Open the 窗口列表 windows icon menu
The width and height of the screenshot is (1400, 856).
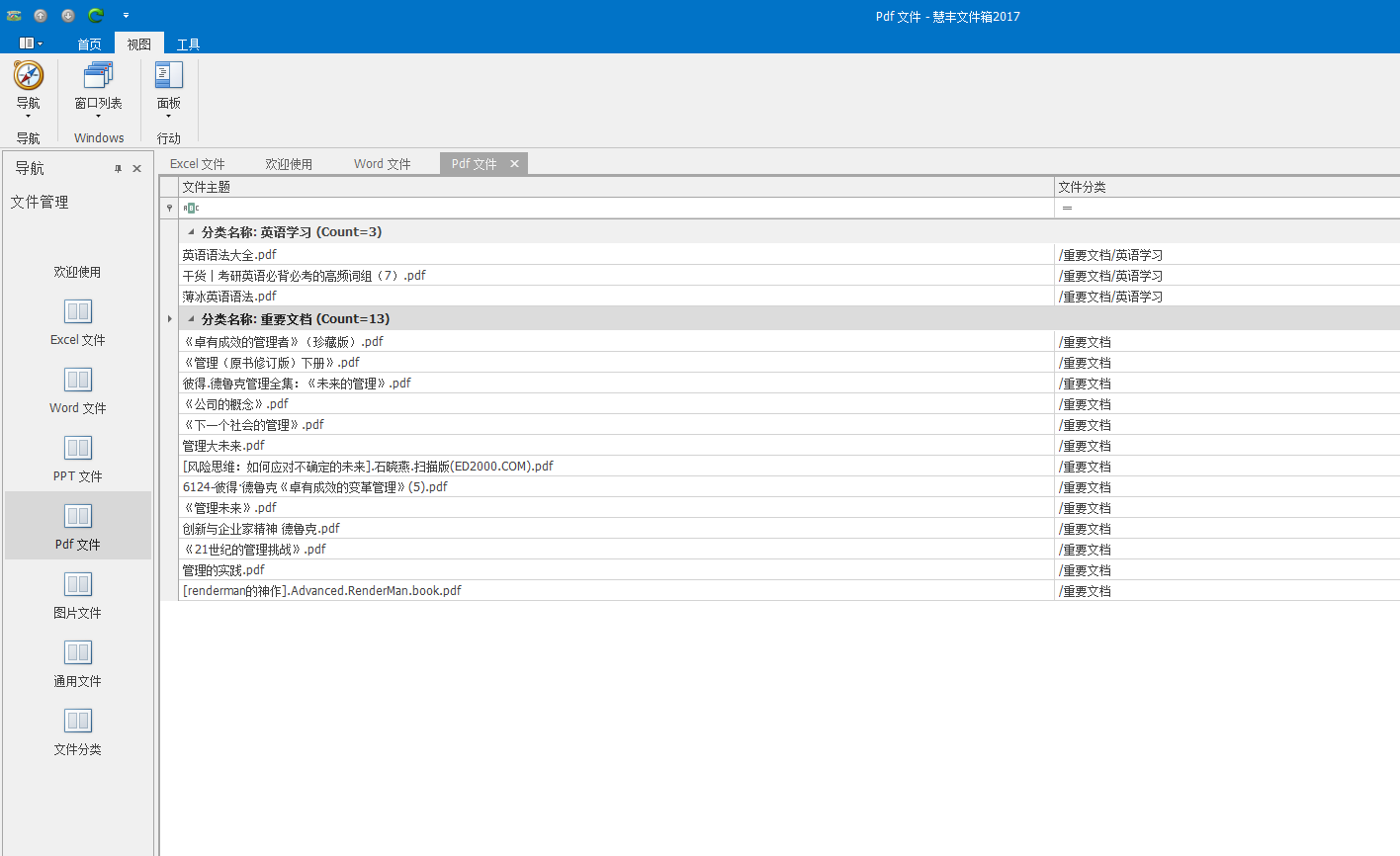[x=99, y=75]
